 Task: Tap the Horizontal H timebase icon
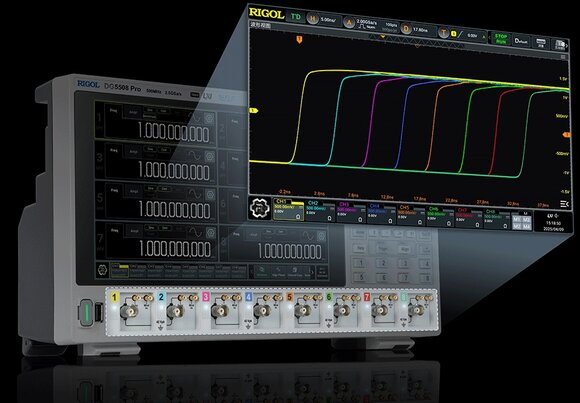point(313,18)
